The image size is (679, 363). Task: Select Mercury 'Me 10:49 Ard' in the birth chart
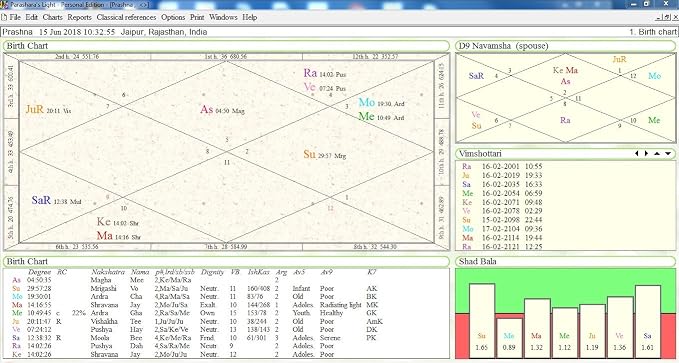point(381,117)
